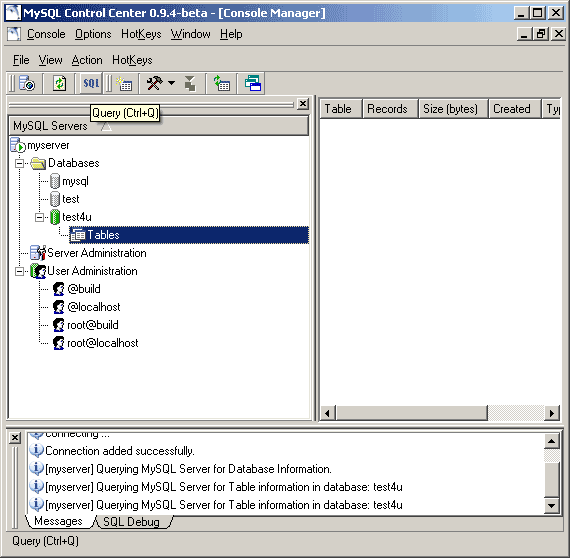
Task: Open the View menu
Action: coord(51,60)
